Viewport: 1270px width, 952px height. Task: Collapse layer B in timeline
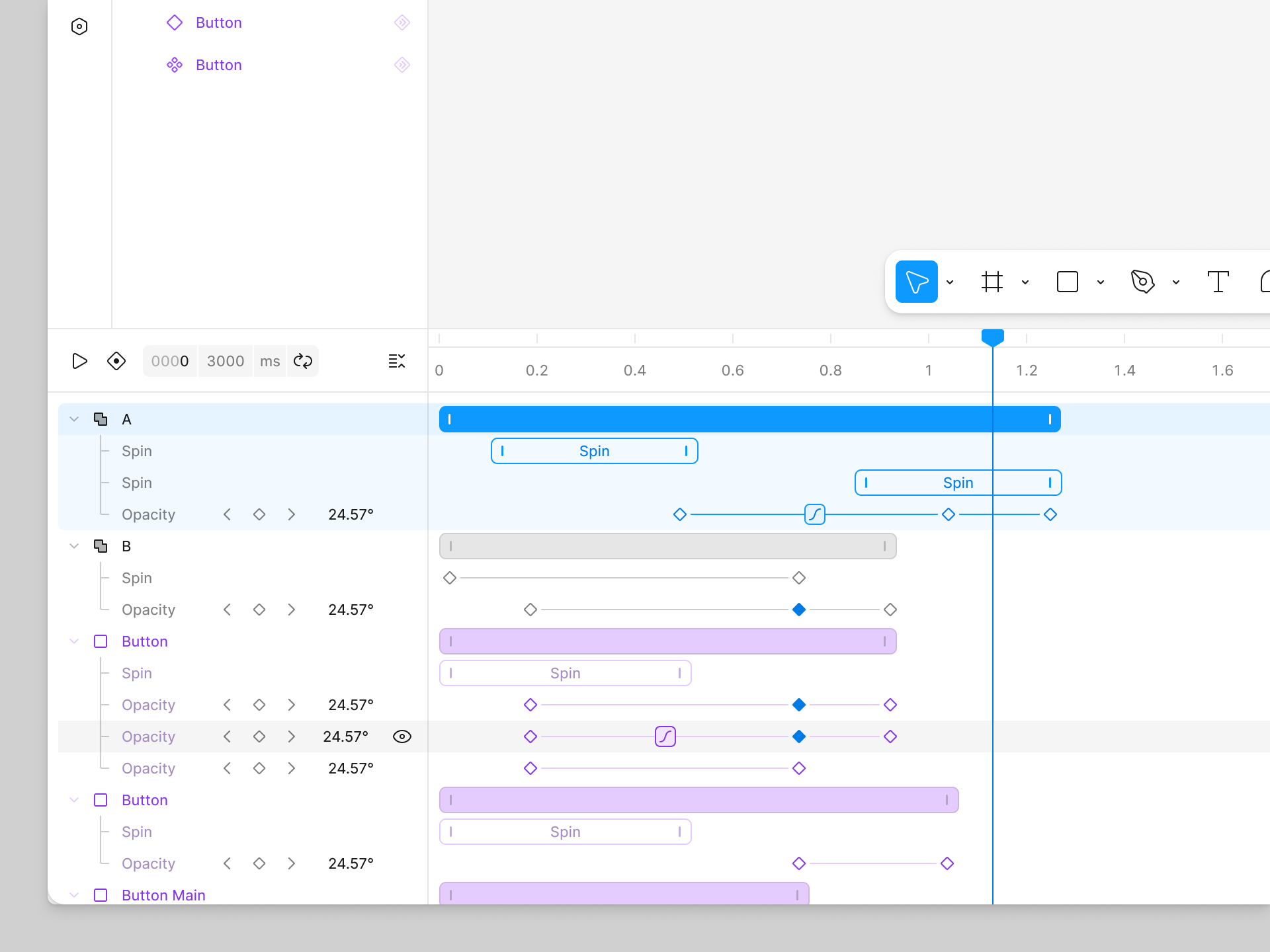point(74,546)
